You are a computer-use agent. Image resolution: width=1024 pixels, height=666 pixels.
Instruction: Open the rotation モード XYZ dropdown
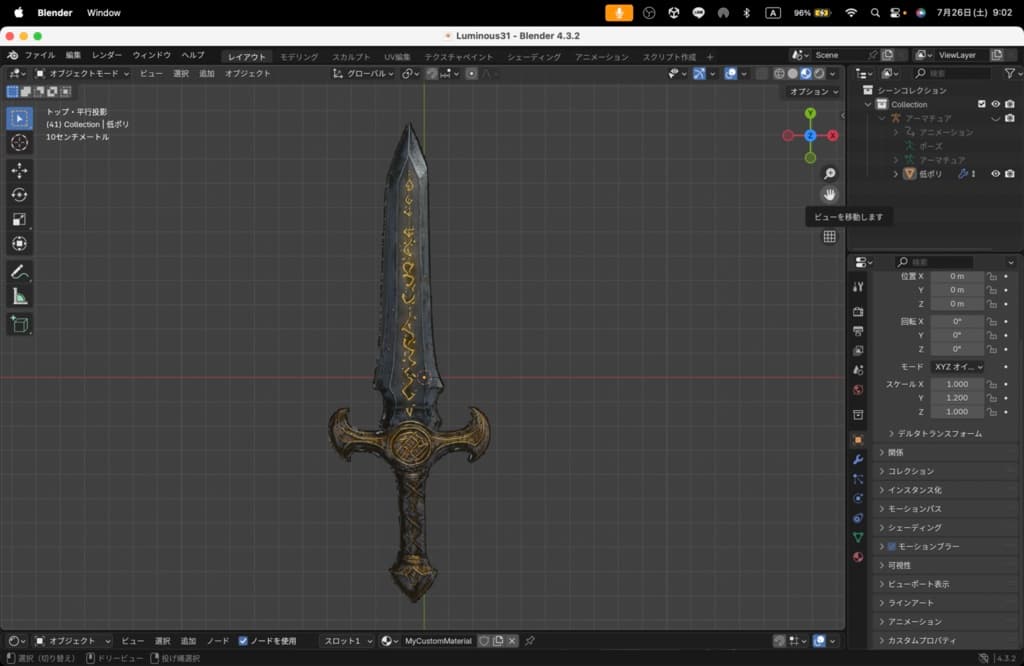(x=958, y=367)
